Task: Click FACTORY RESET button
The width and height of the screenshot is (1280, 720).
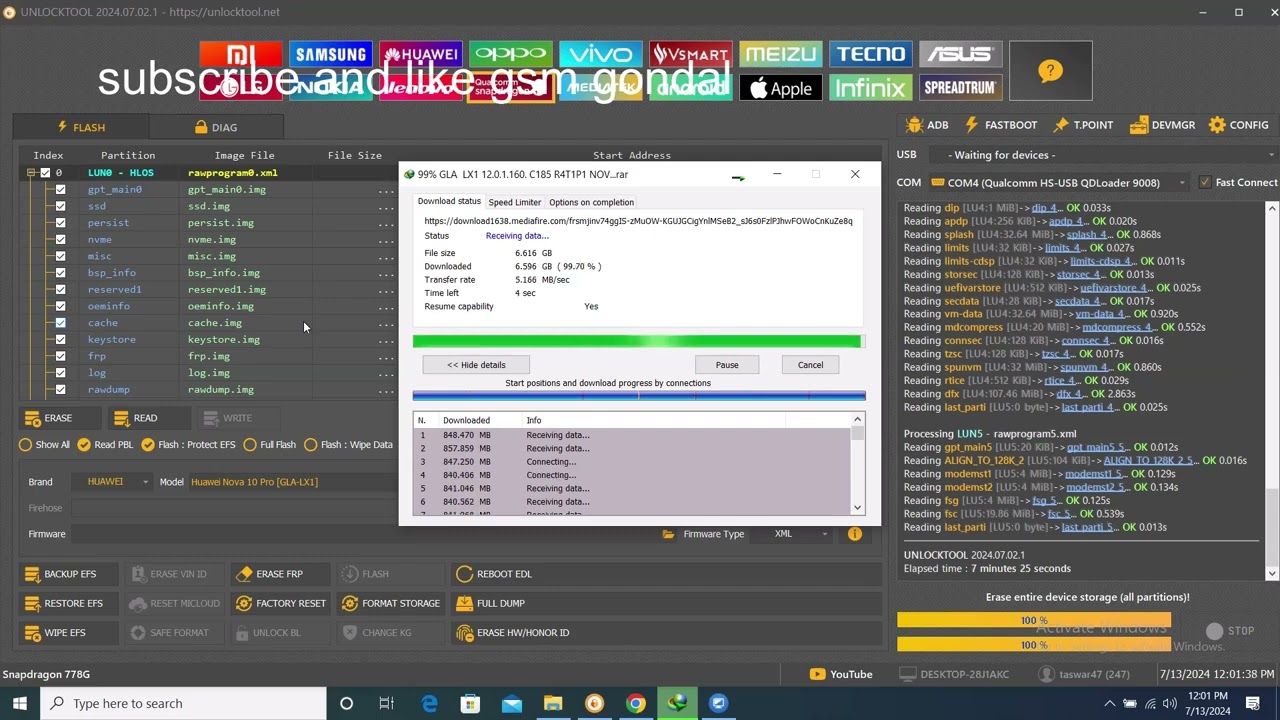Action: pos(281,603)
